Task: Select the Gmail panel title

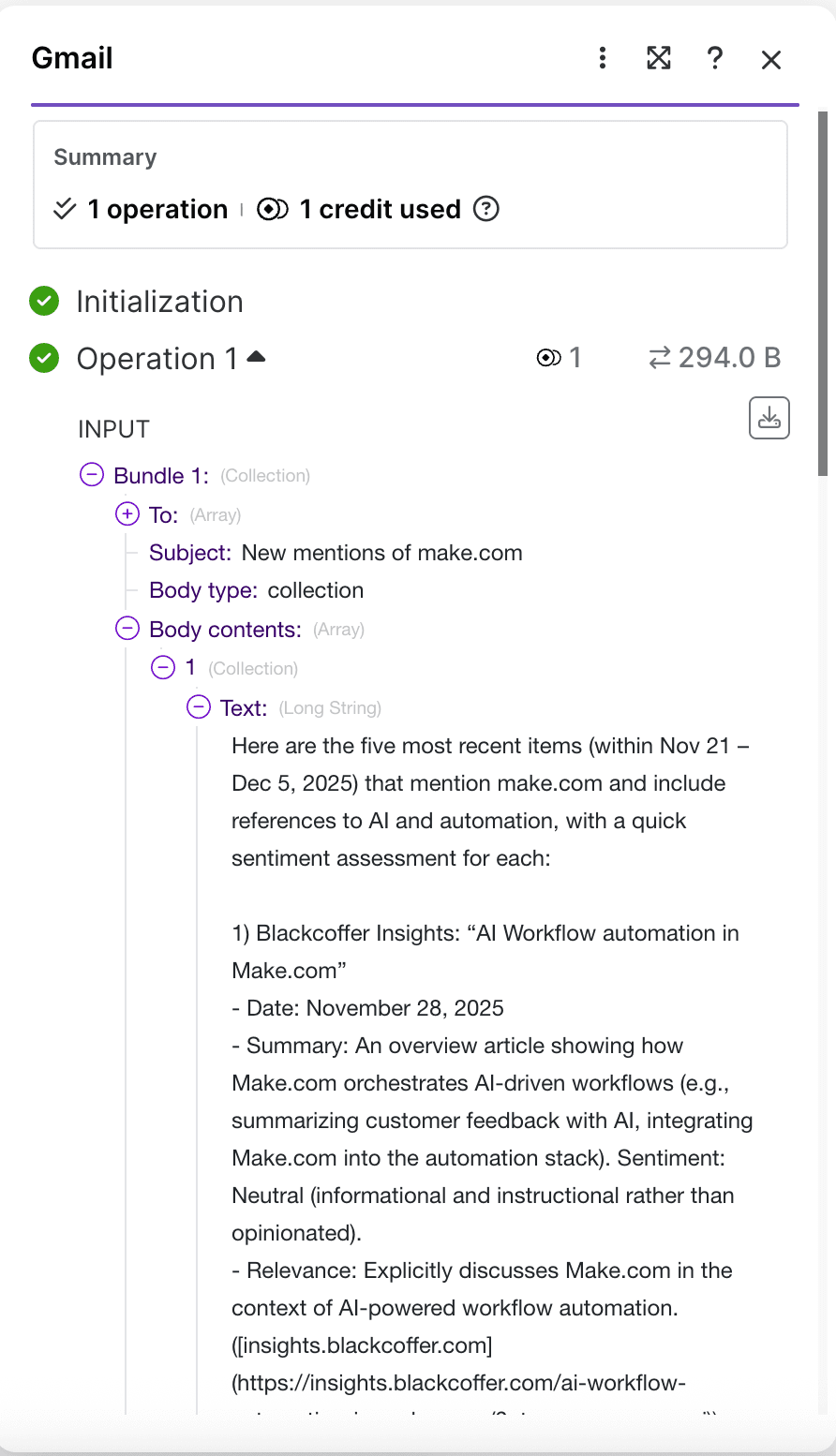Action: [x=71, y=58]
